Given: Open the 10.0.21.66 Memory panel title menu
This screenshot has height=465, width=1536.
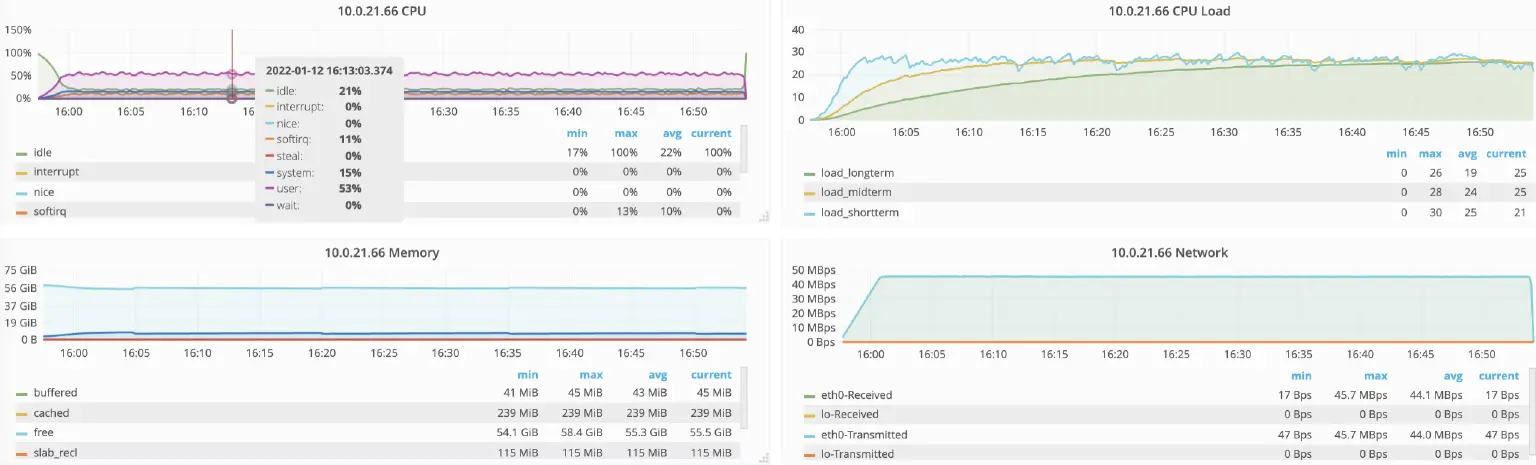Looking at the screenshot, I should [x=381, y=253].
